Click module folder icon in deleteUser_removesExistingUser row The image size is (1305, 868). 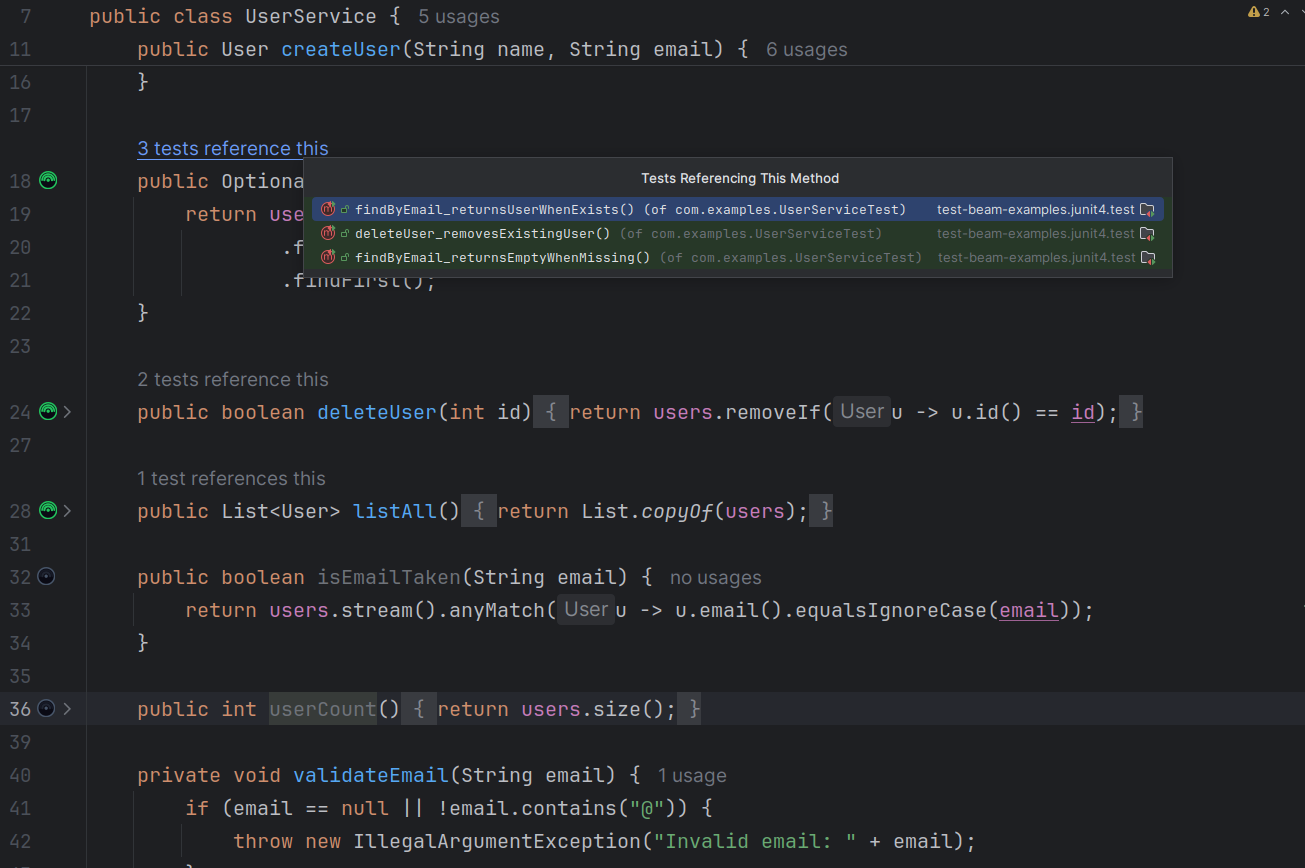pos(1147,234)
